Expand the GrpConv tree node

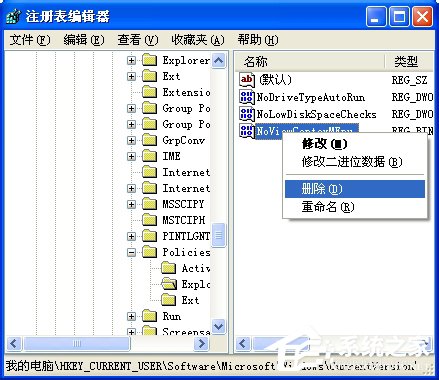[132, 140]
